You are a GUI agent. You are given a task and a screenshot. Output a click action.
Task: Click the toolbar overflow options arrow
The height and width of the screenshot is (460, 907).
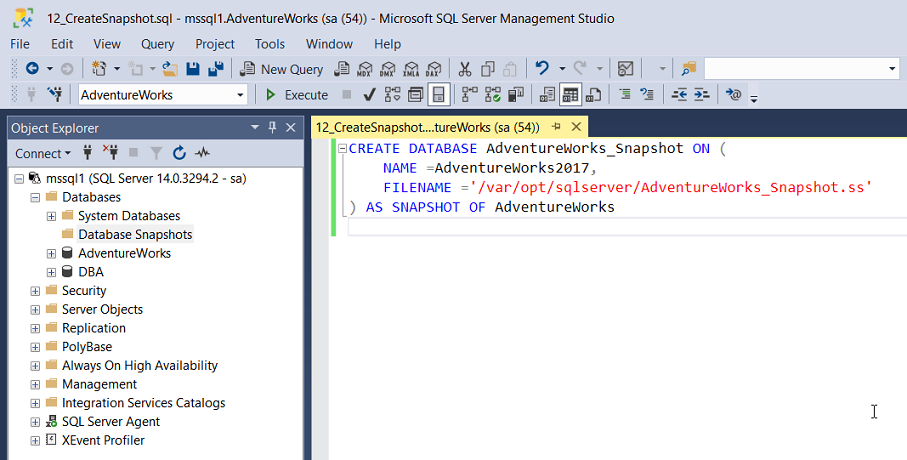(x=754, y=99)
